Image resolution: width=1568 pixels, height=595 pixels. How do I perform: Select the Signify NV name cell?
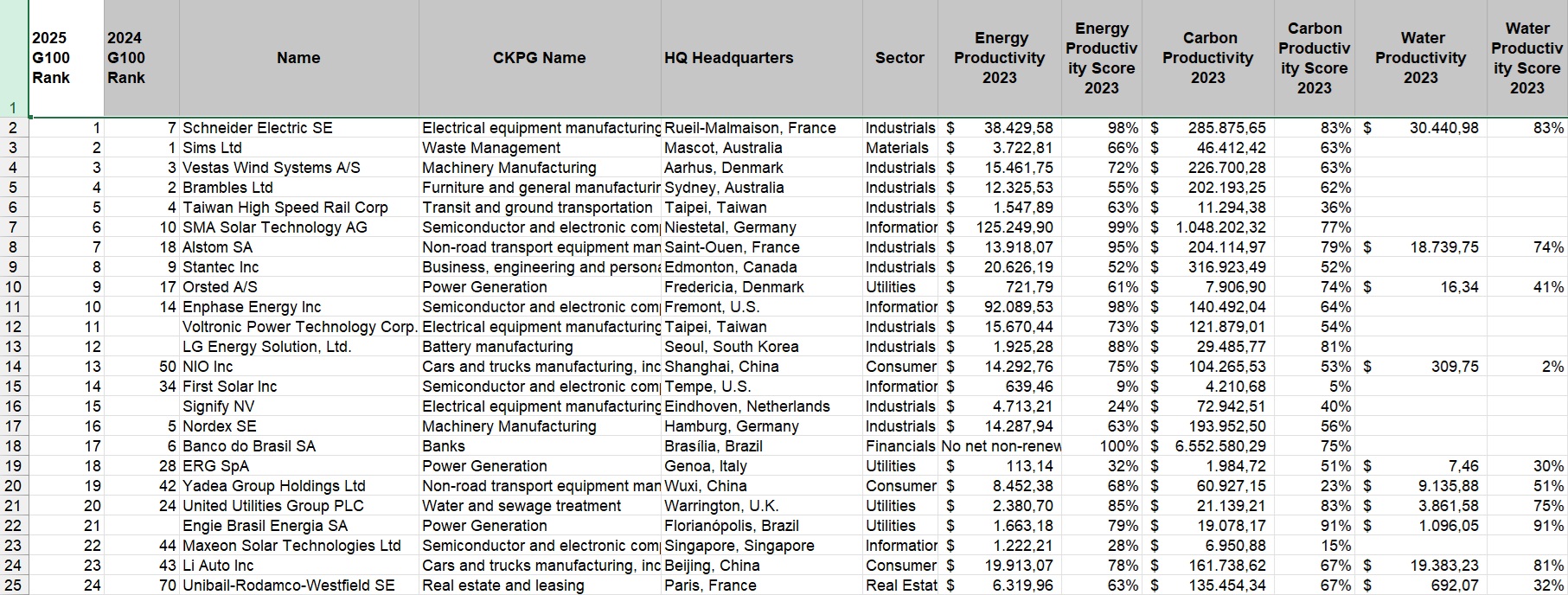pyautogui.click(x=299, y=406)
